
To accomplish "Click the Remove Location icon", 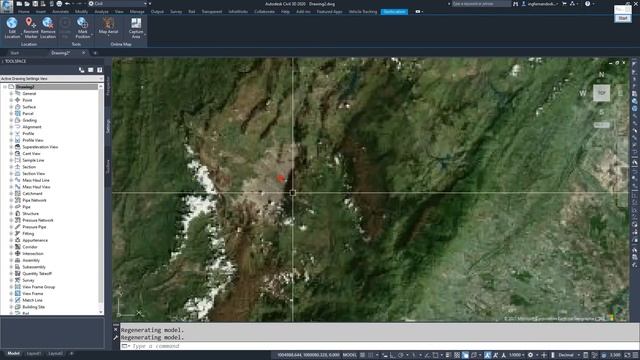I will pos(48,23).
